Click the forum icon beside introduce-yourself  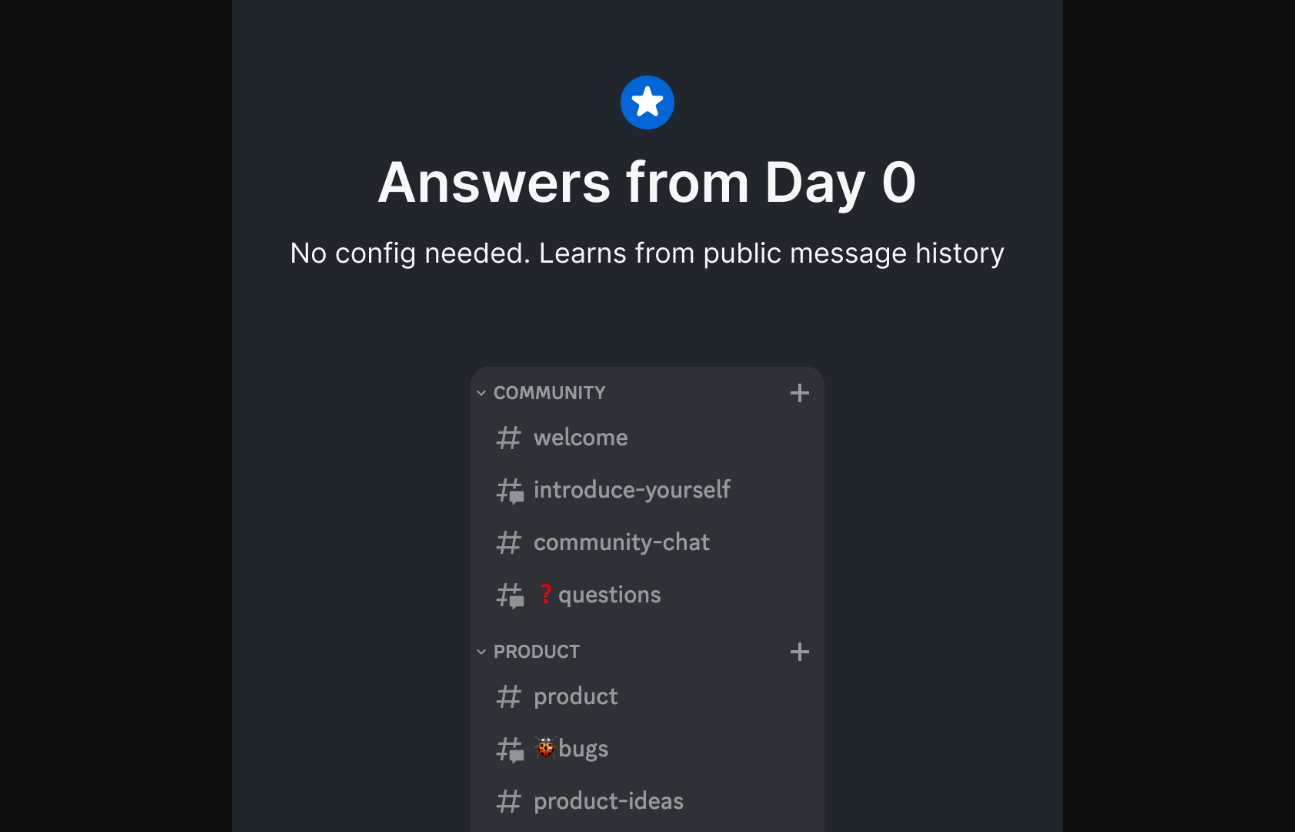510,491
